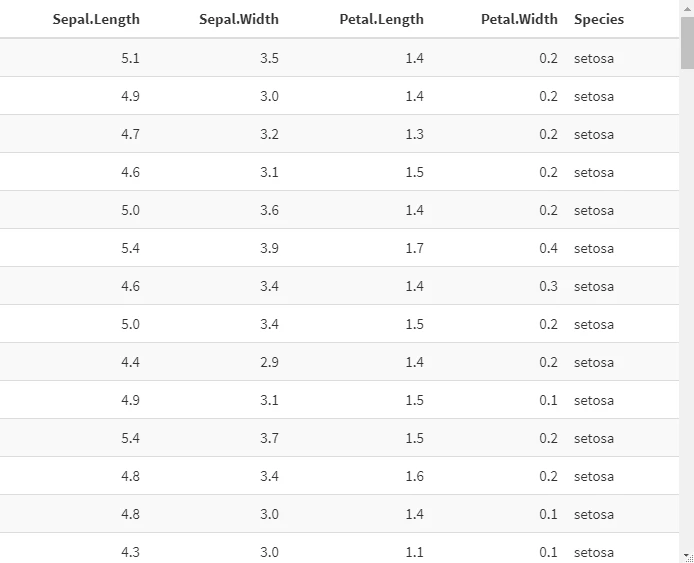Click the Petal.Length column header
Viewport: 694px width, 563px height.
point(382,19)
